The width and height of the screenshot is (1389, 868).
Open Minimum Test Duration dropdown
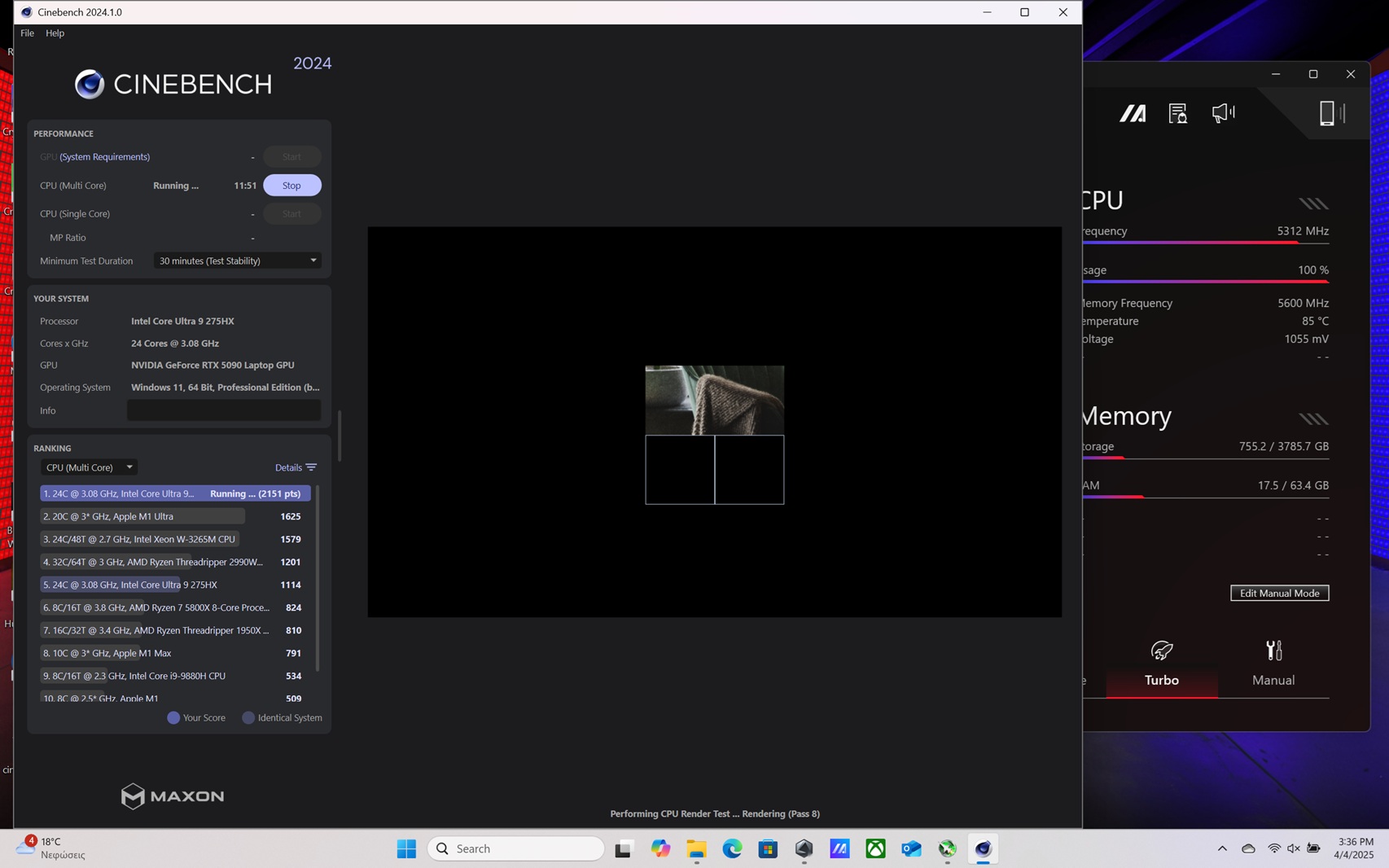(x=237, y=261)
